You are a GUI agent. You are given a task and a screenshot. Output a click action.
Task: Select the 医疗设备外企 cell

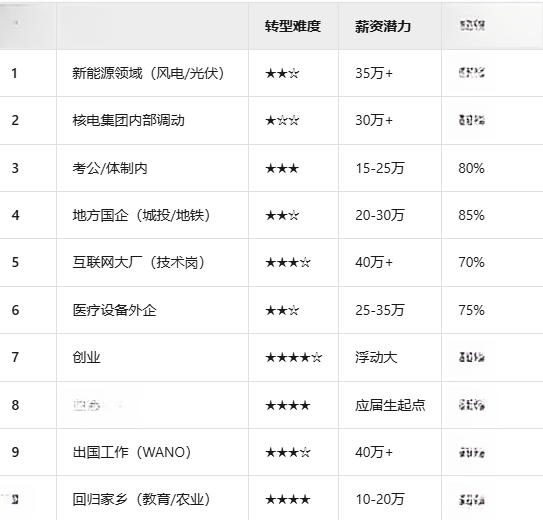coord(152,310)
